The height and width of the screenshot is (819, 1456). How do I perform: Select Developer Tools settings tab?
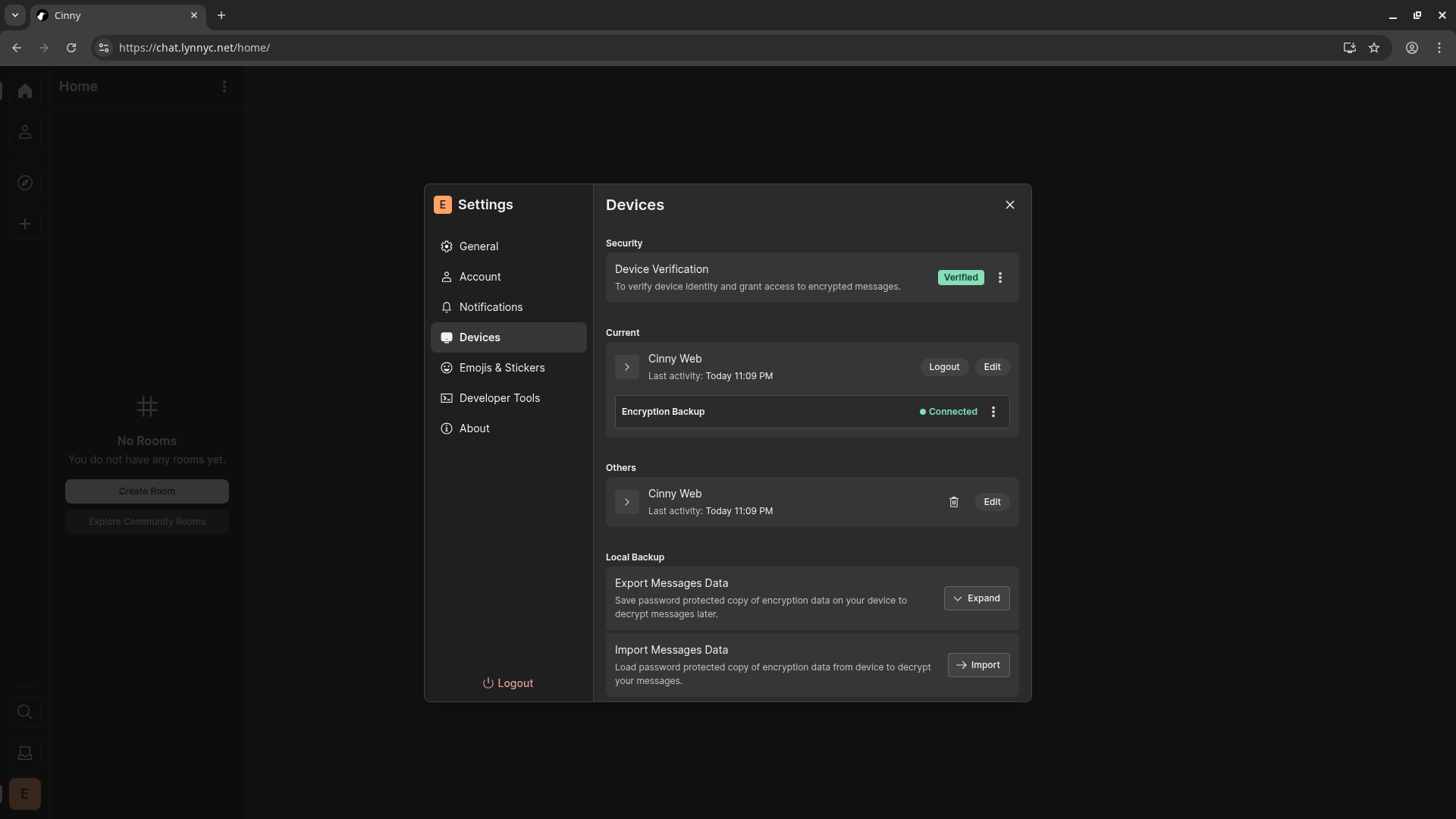(509, 398)
